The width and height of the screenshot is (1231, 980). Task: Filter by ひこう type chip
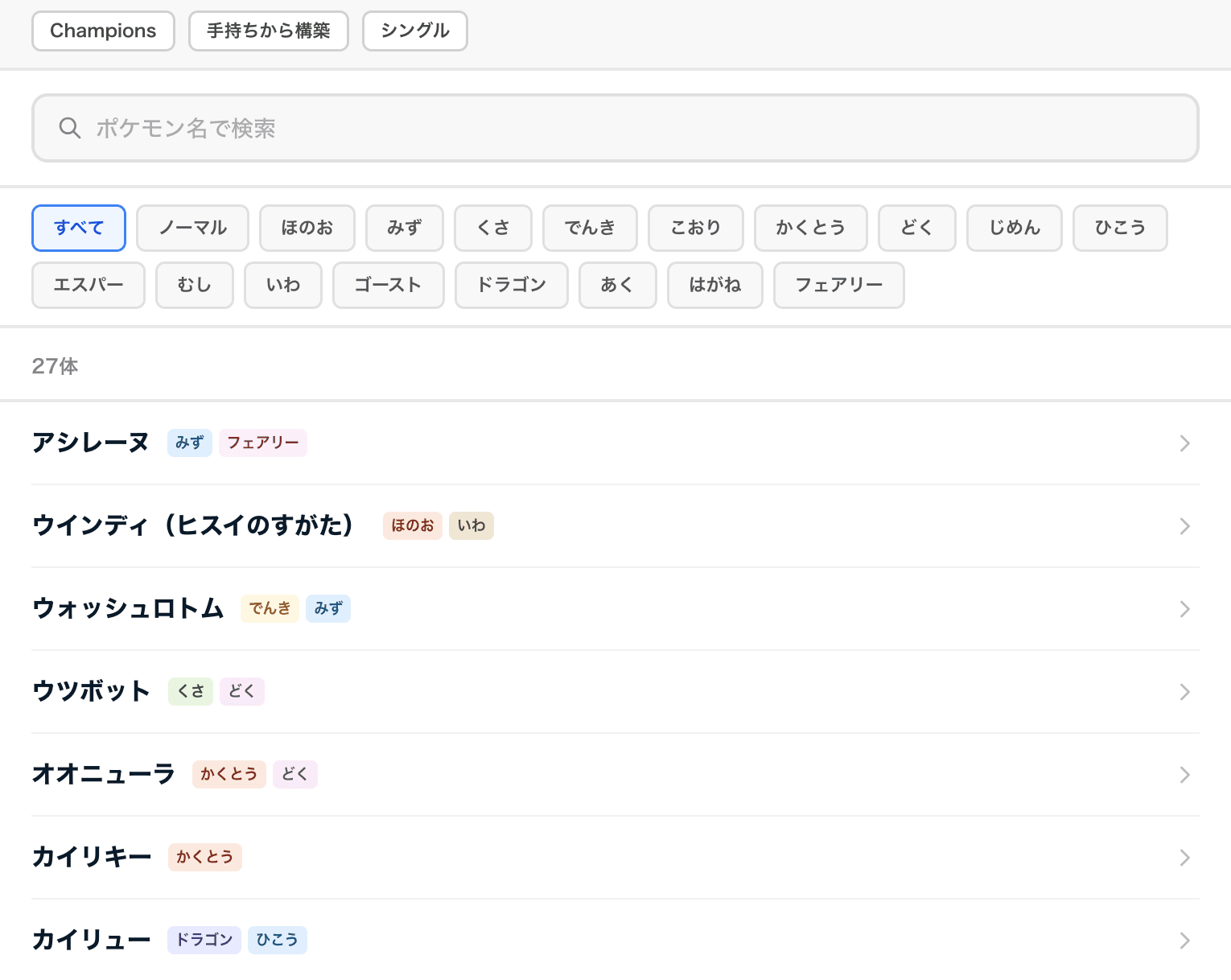pyautogui.click(x=1120, y=228)
